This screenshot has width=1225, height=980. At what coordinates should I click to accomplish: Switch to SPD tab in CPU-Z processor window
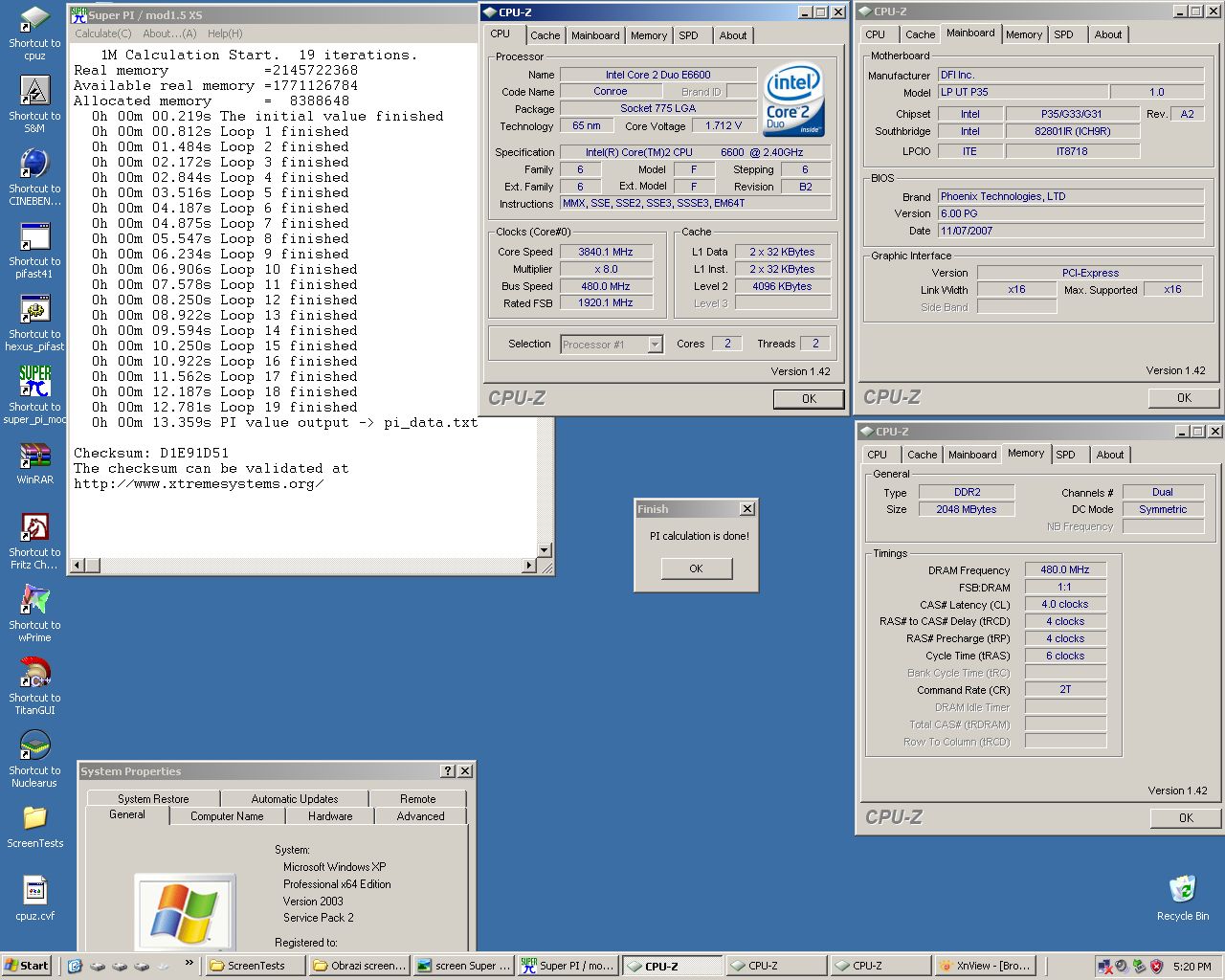pos(689,35)
